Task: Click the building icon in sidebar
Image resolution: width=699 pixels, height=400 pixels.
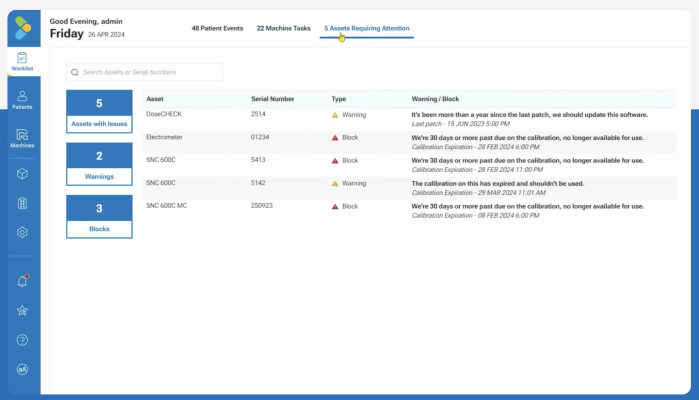Action: pos(22,203)
